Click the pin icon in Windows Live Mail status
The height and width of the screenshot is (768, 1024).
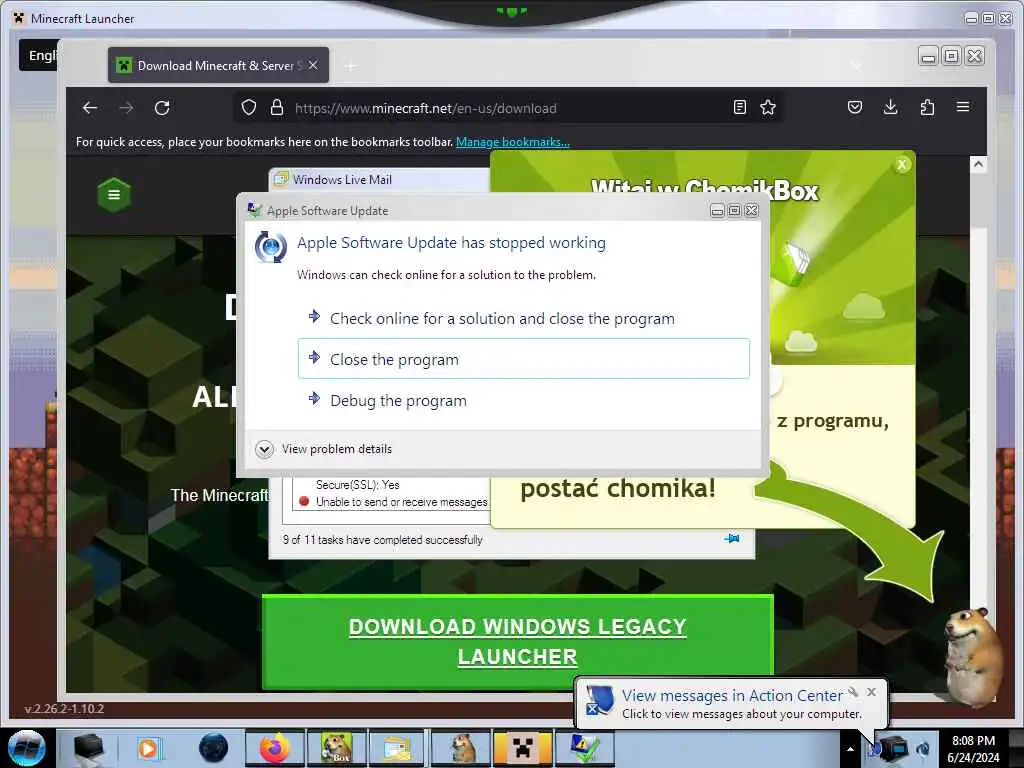coord(732,539)
